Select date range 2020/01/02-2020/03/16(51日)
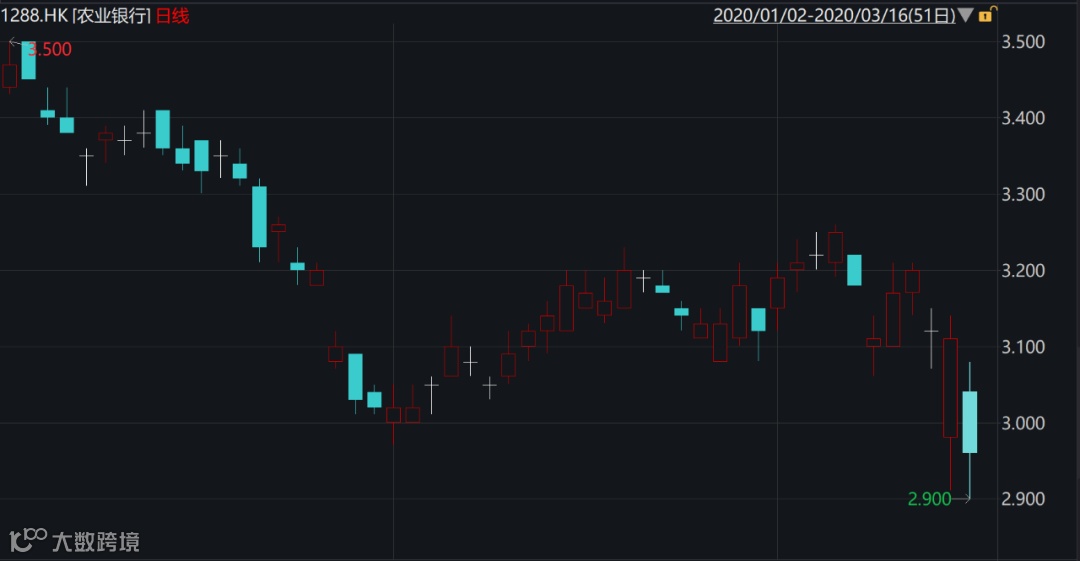 coord(834,15)
